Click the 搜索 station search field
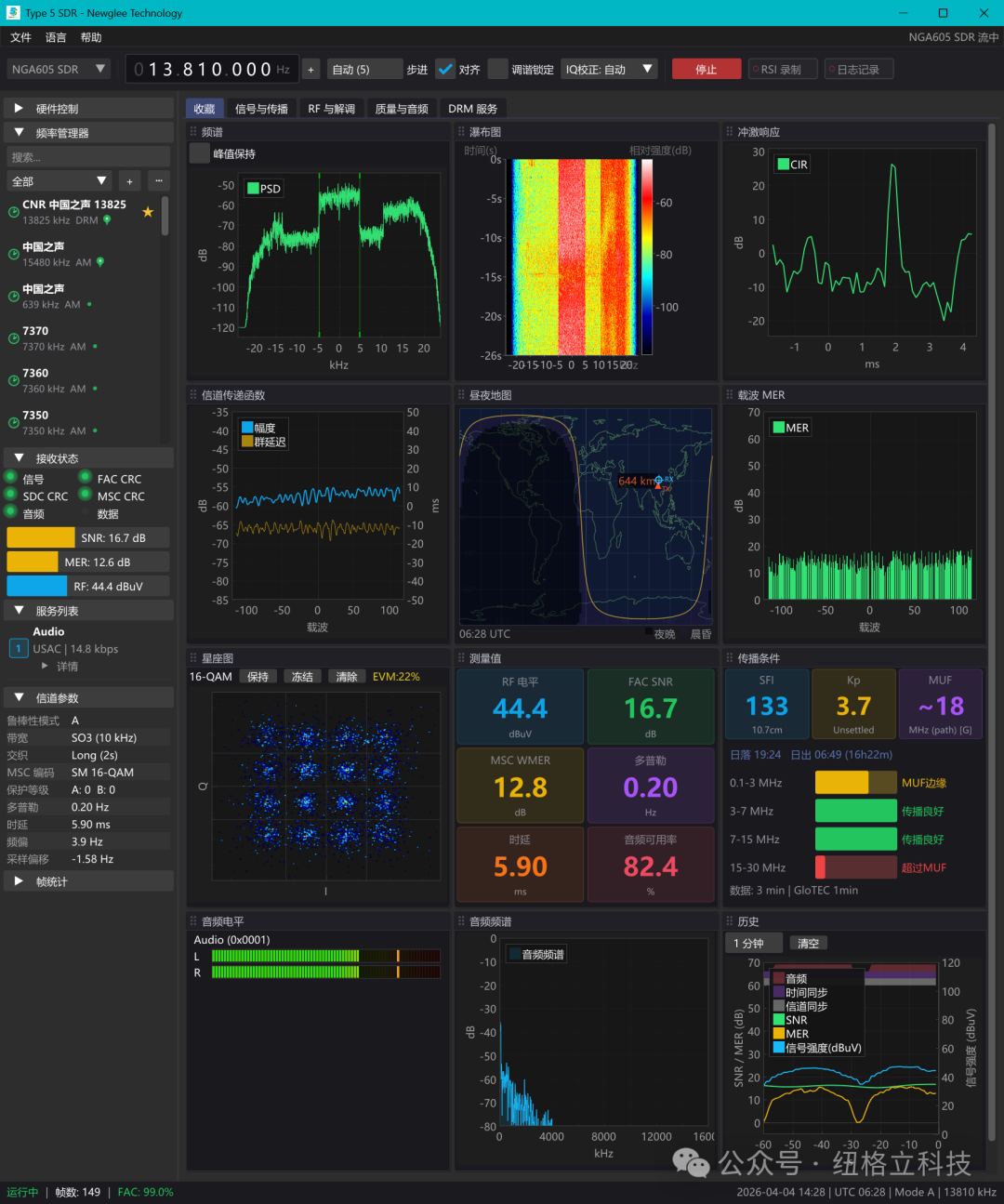This screenshot has width=1004, height=1204. click(x=88, y=157)
